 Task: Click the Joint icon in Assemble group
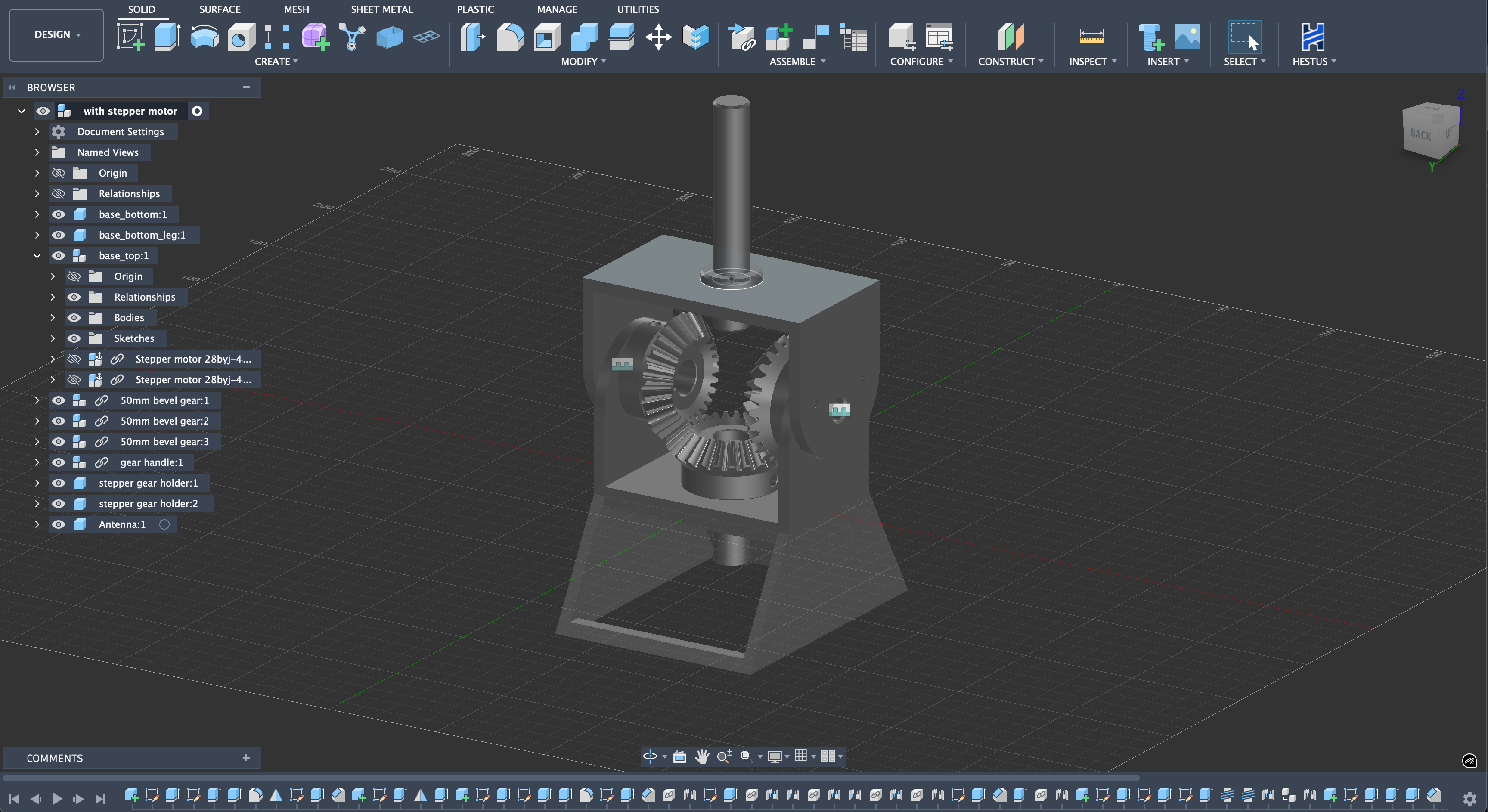pos(816,37)
